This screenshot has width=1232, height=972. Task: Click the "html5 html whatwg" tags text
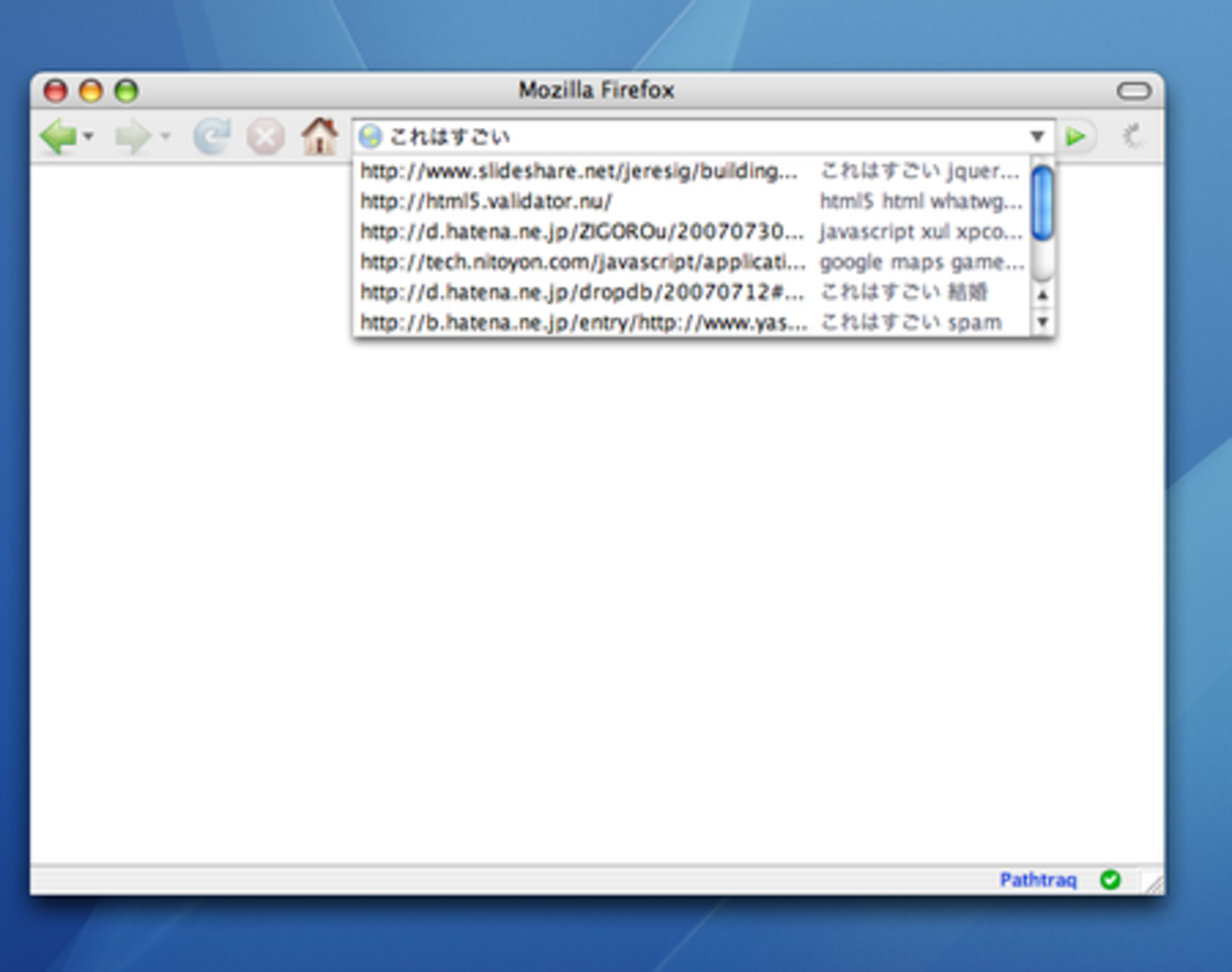point(921,201)
